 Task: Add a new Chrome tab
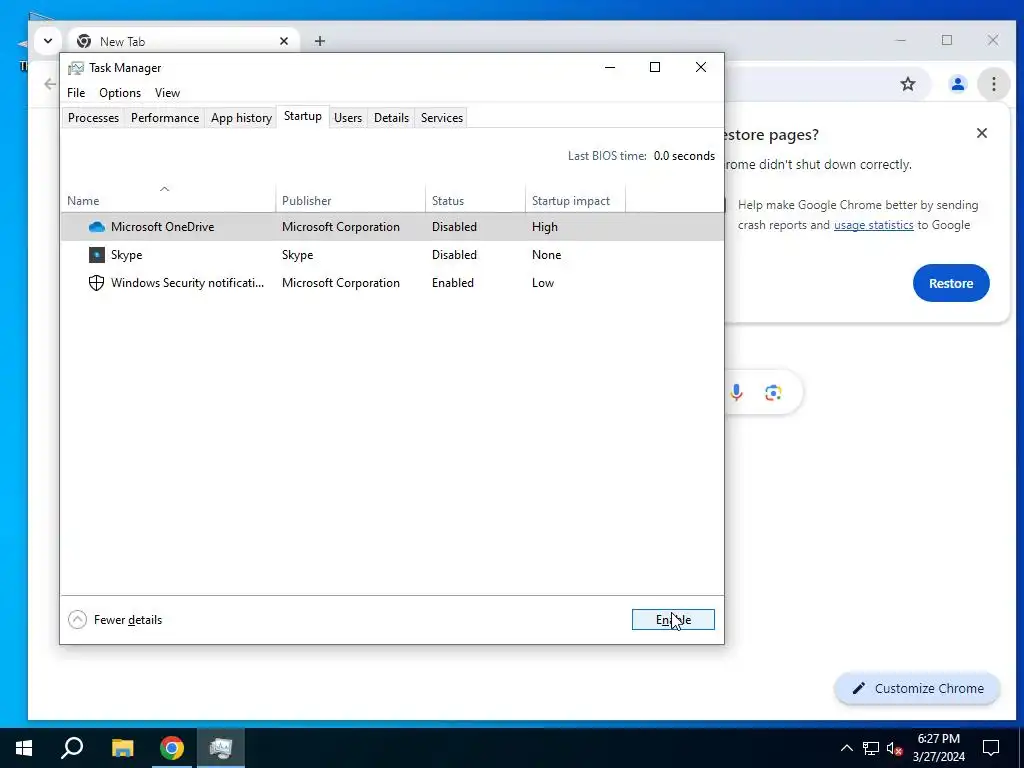coord(319,41)
